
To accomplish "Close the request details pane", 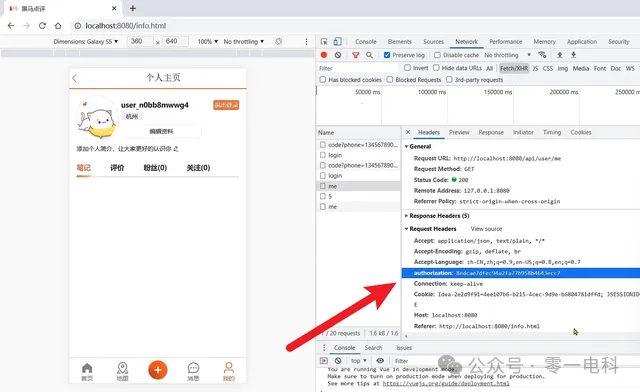I will (408, 132).
